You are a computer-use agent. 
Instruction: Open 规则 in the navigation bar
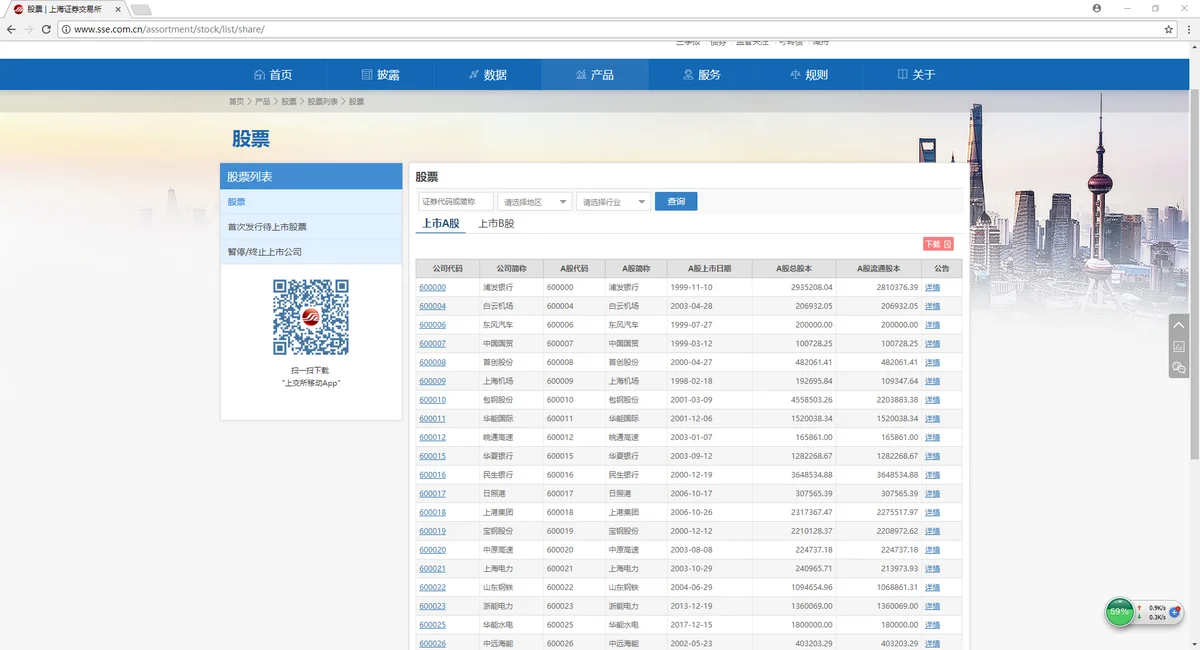808,75
